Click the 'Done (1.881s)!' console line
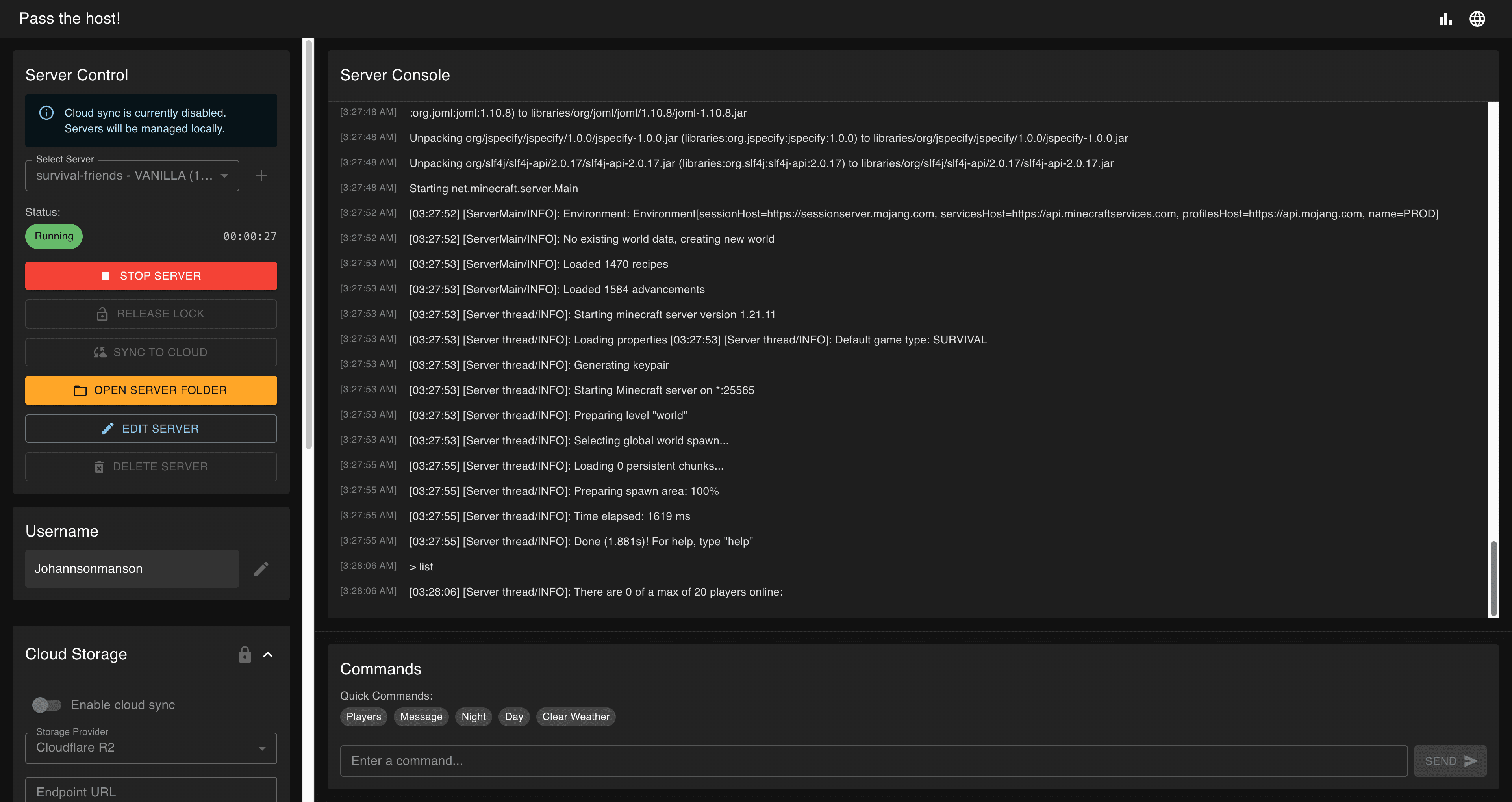Viewport: 1512px width, 802px height. [581, 541]
